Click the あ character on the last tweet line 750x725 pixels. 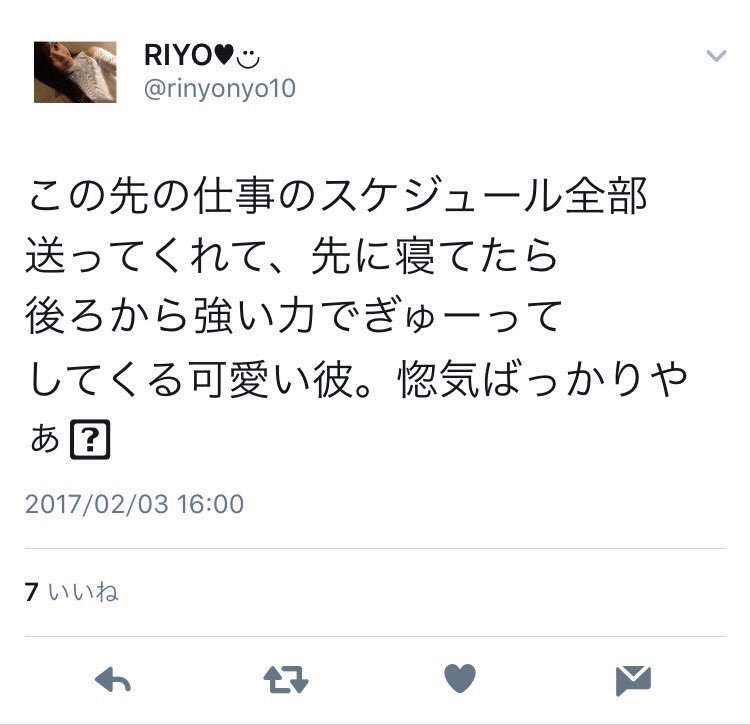click(45, 439)
